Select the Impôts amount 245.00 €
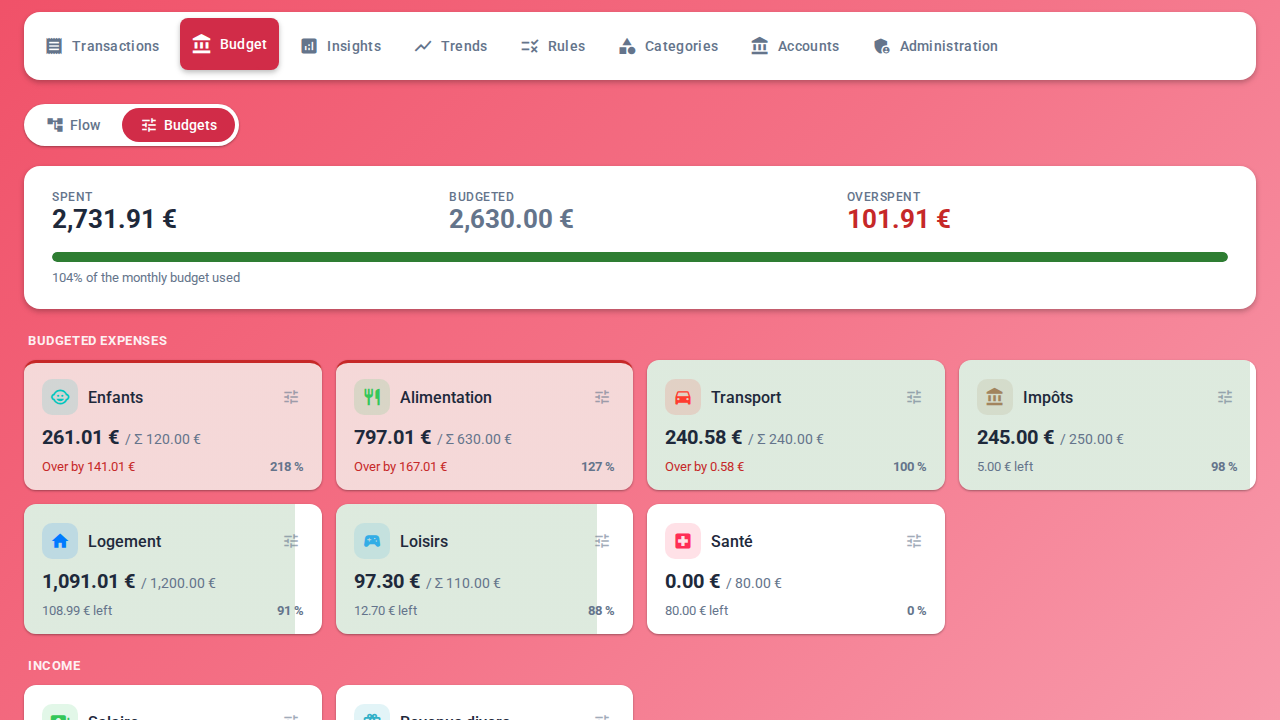 (1015, 437)
